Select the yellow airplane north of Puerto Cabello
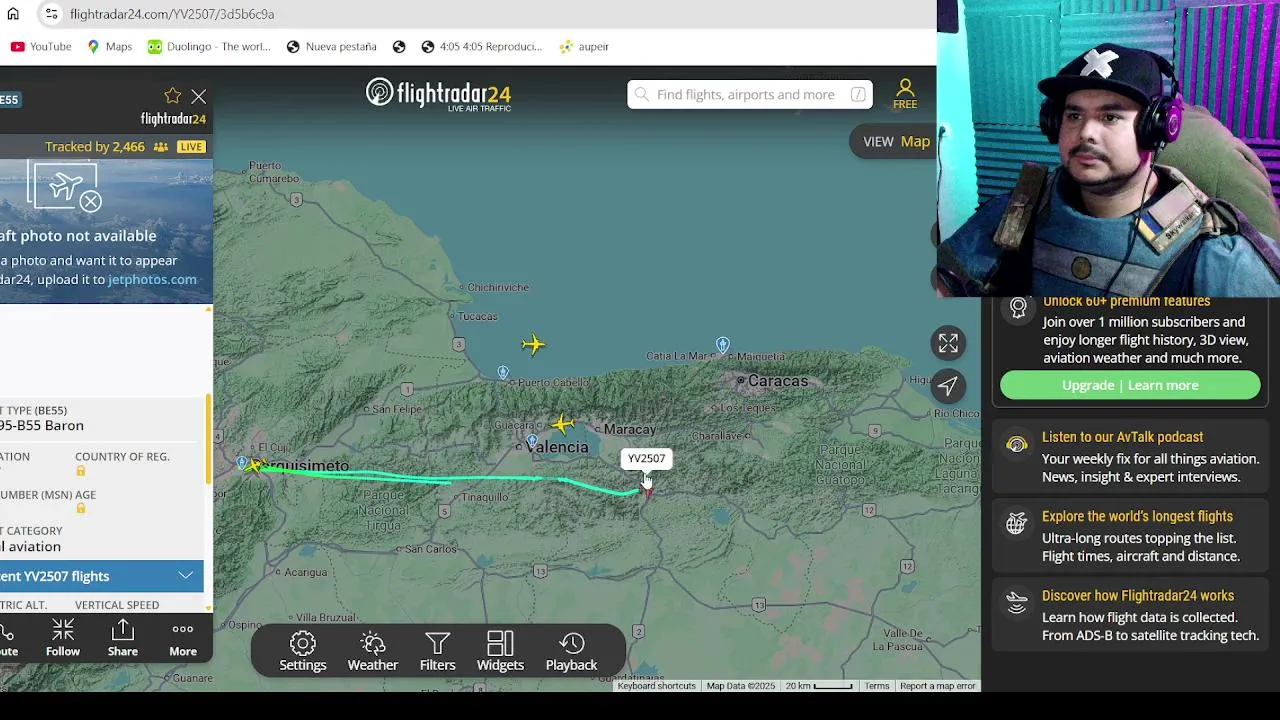 [533, 345]
